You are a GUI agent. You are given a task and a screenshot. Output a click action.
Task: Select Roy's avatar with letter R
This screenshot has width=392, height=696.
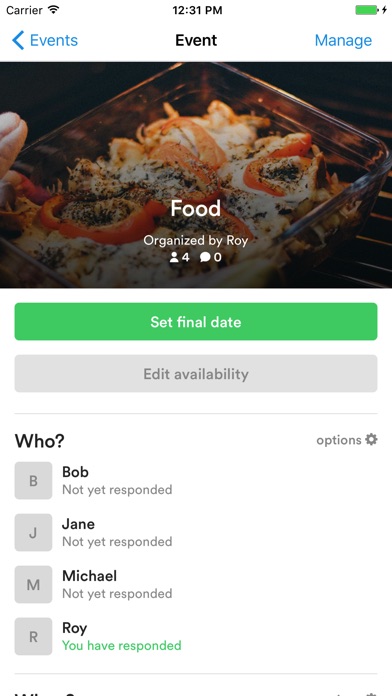[33, 637]
